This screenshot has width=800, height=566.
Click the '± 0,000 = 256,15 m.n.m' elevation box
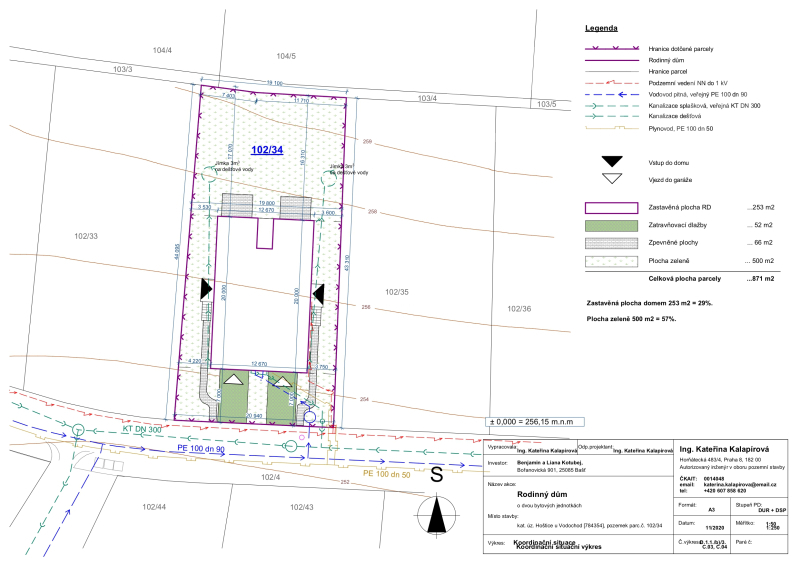pyautogui.click(x=538, y=423)
